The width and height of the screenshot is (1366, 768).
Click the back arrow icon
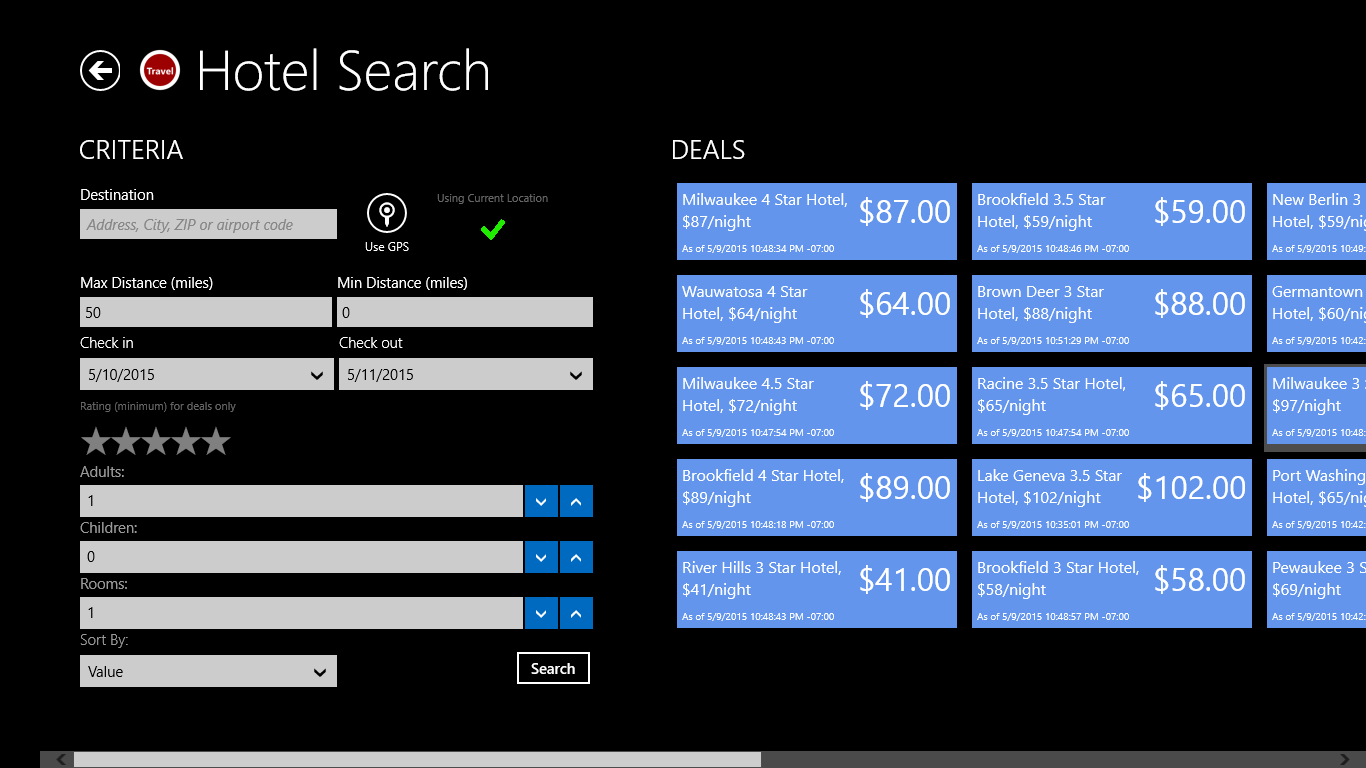[x=100, y=71]
